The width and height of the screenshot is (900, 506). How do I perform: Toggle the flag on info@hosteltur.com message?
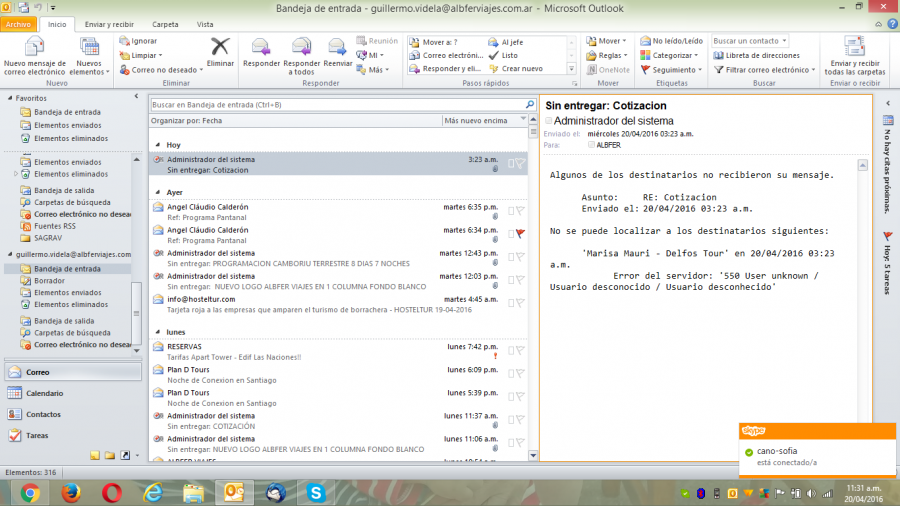520,303
